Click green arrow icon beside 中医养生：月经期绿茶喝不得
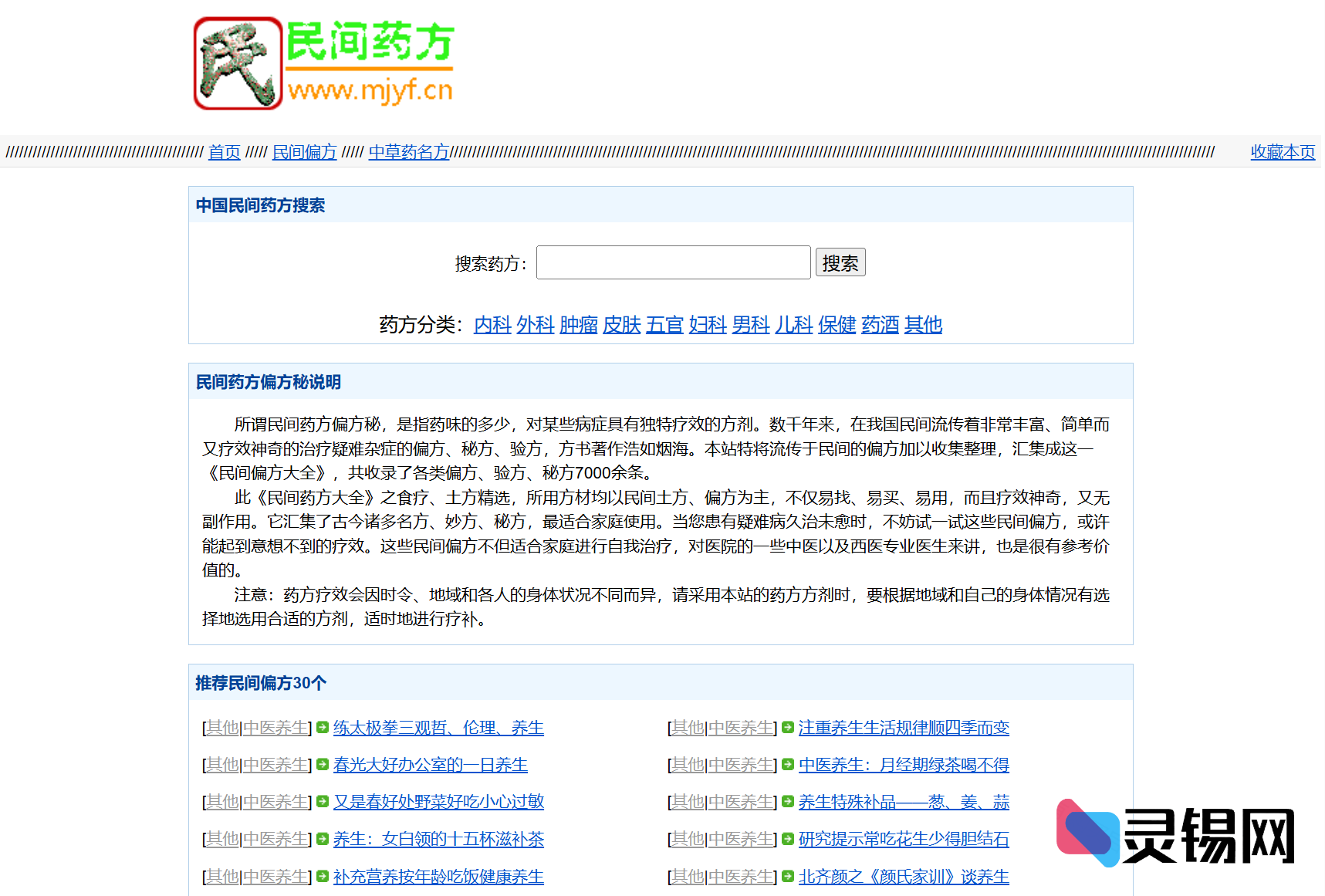This screenshot has height=896, width=1325. pyautogui.click(x=787, y=765)
